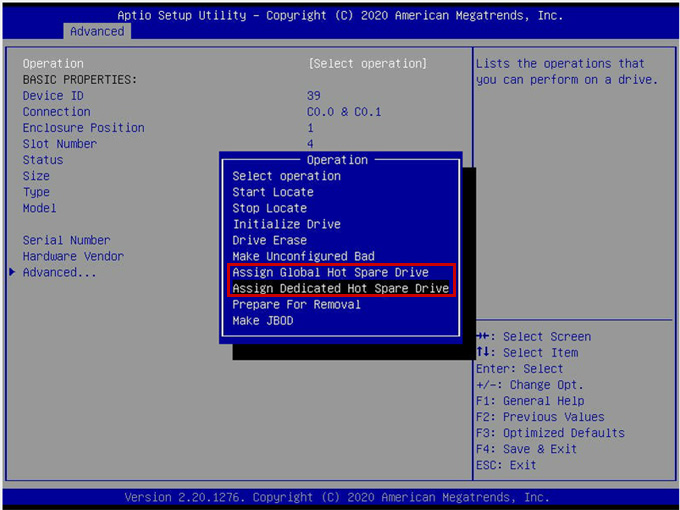
Task: Click the Operation label row
Action: coord(53,64)
